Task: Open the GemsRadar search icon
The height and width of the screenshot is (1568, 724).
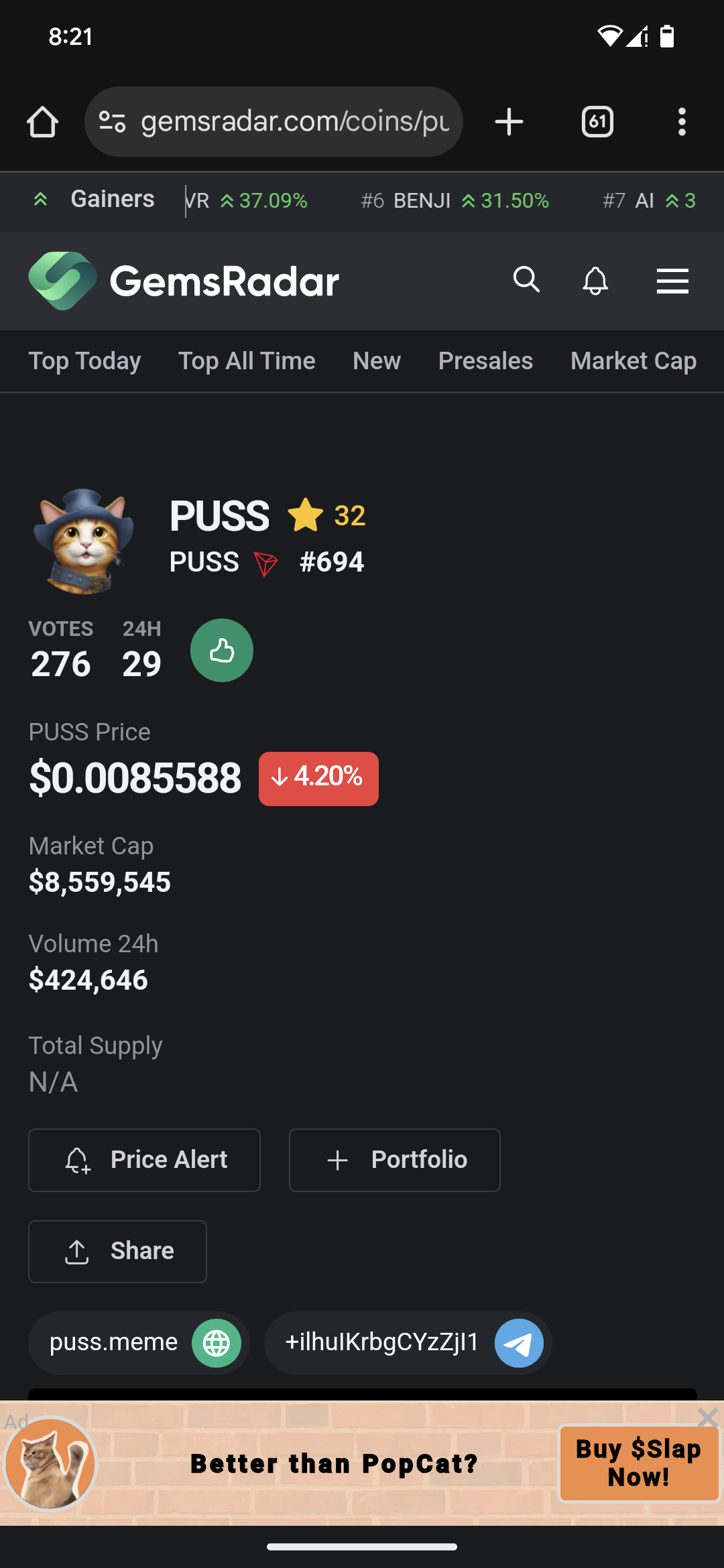Action: click(x=526, y=279)
